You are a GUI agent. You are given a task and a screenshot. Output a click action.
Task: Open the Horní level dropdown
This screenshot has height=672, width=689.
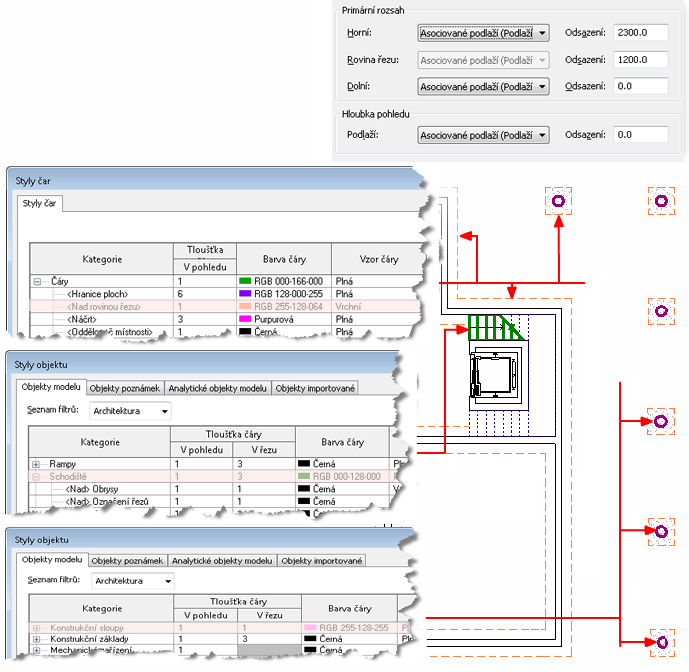[483, 33]
